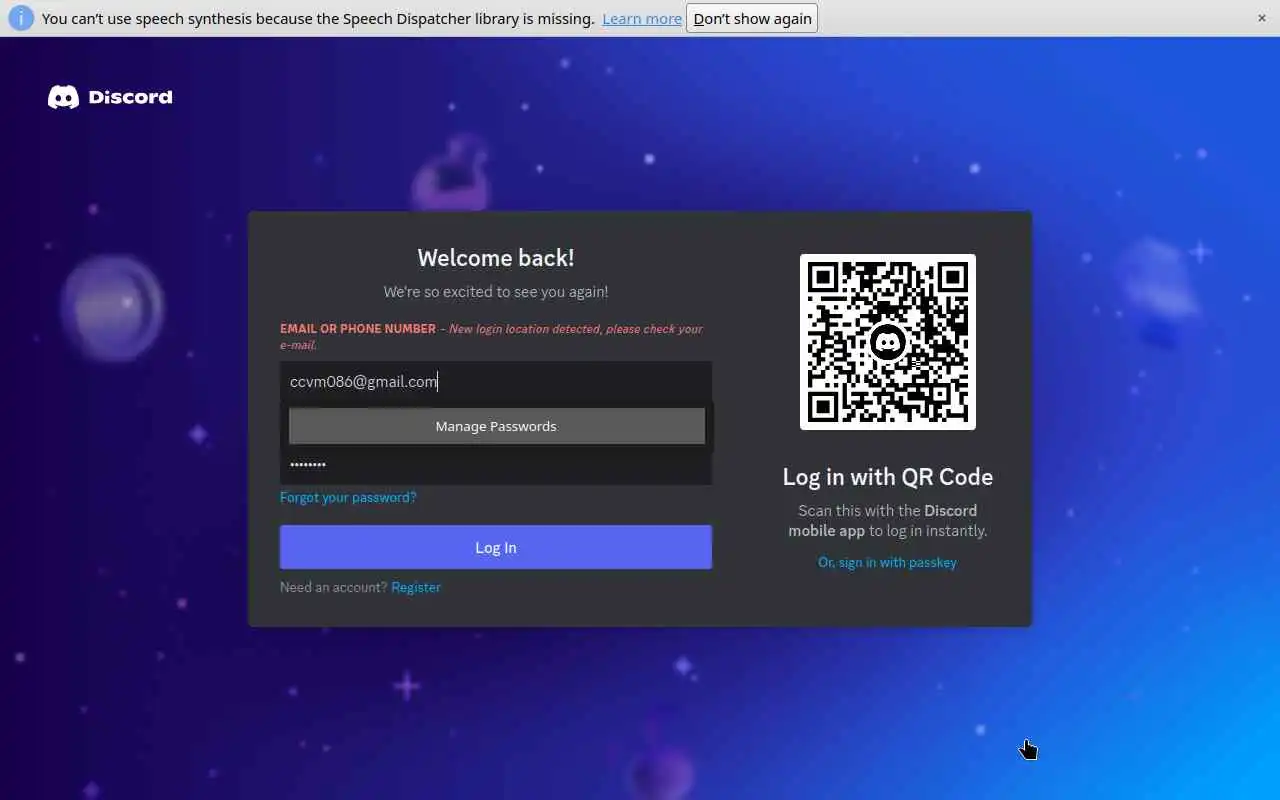Open the Register link
Viewport: 1280px width, 800px height.
coord(416,587)
